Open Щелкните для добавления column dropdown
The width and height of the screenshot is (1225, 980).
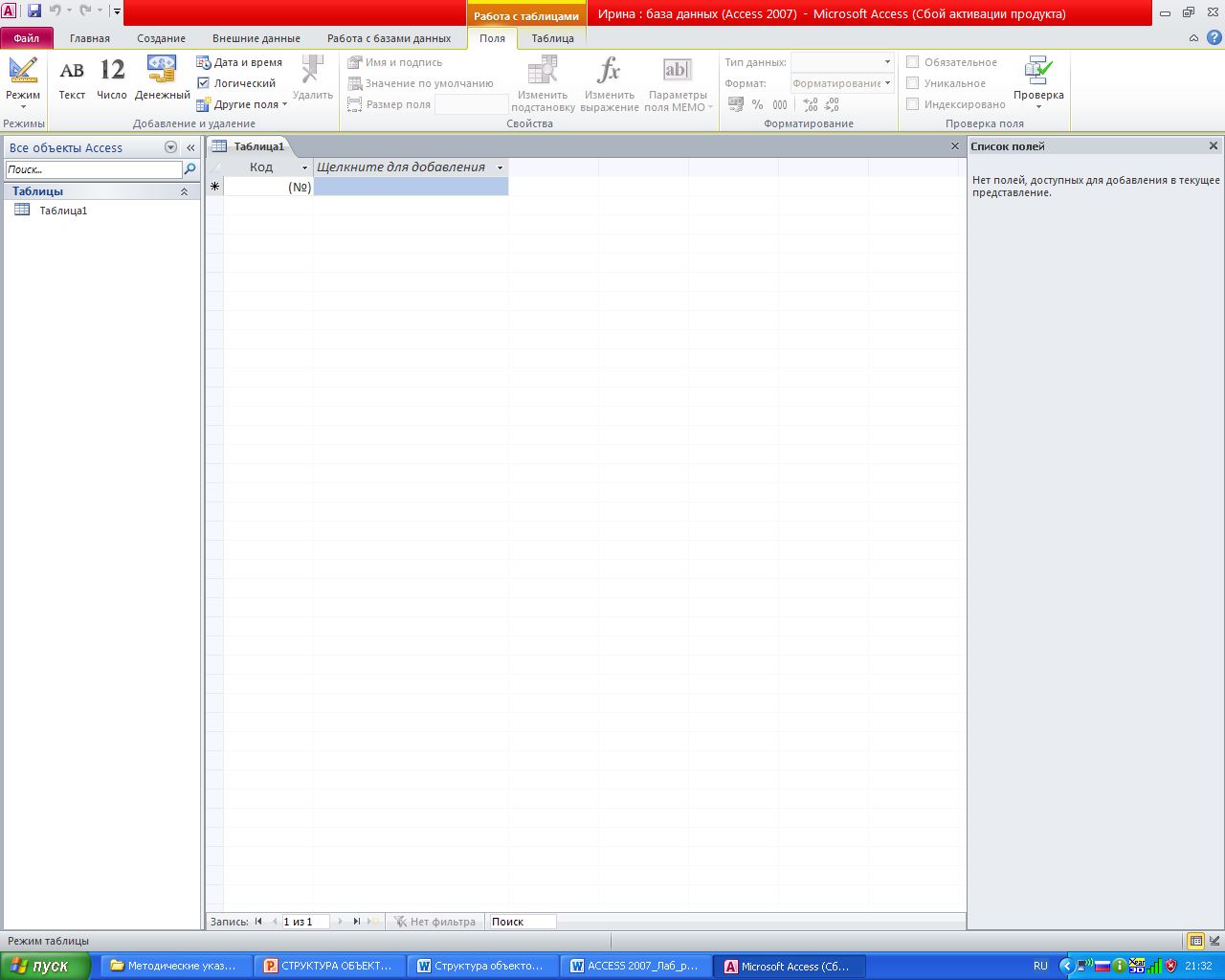coord(500,167)
